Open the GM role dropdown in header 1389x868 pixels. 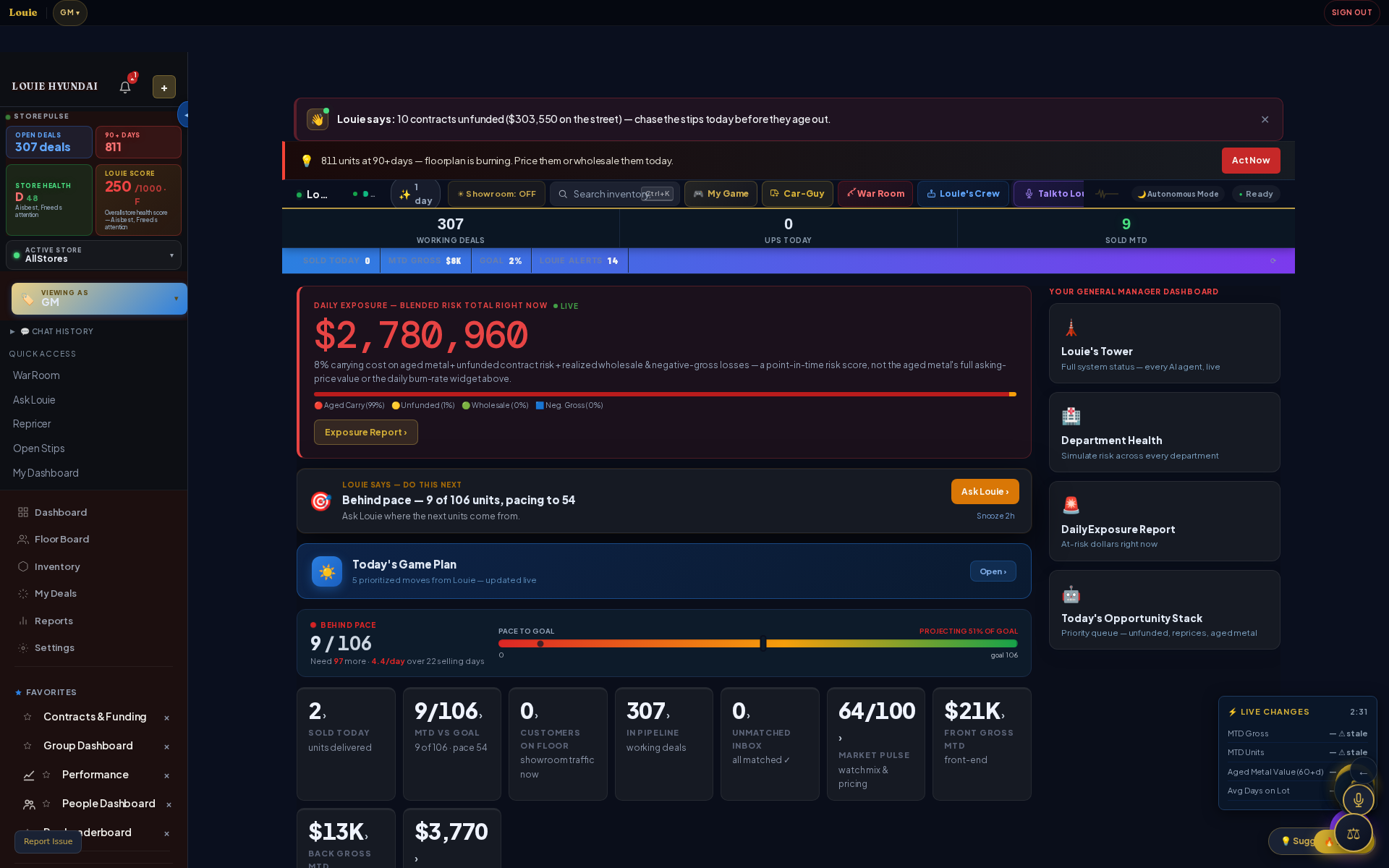[70, 12]
